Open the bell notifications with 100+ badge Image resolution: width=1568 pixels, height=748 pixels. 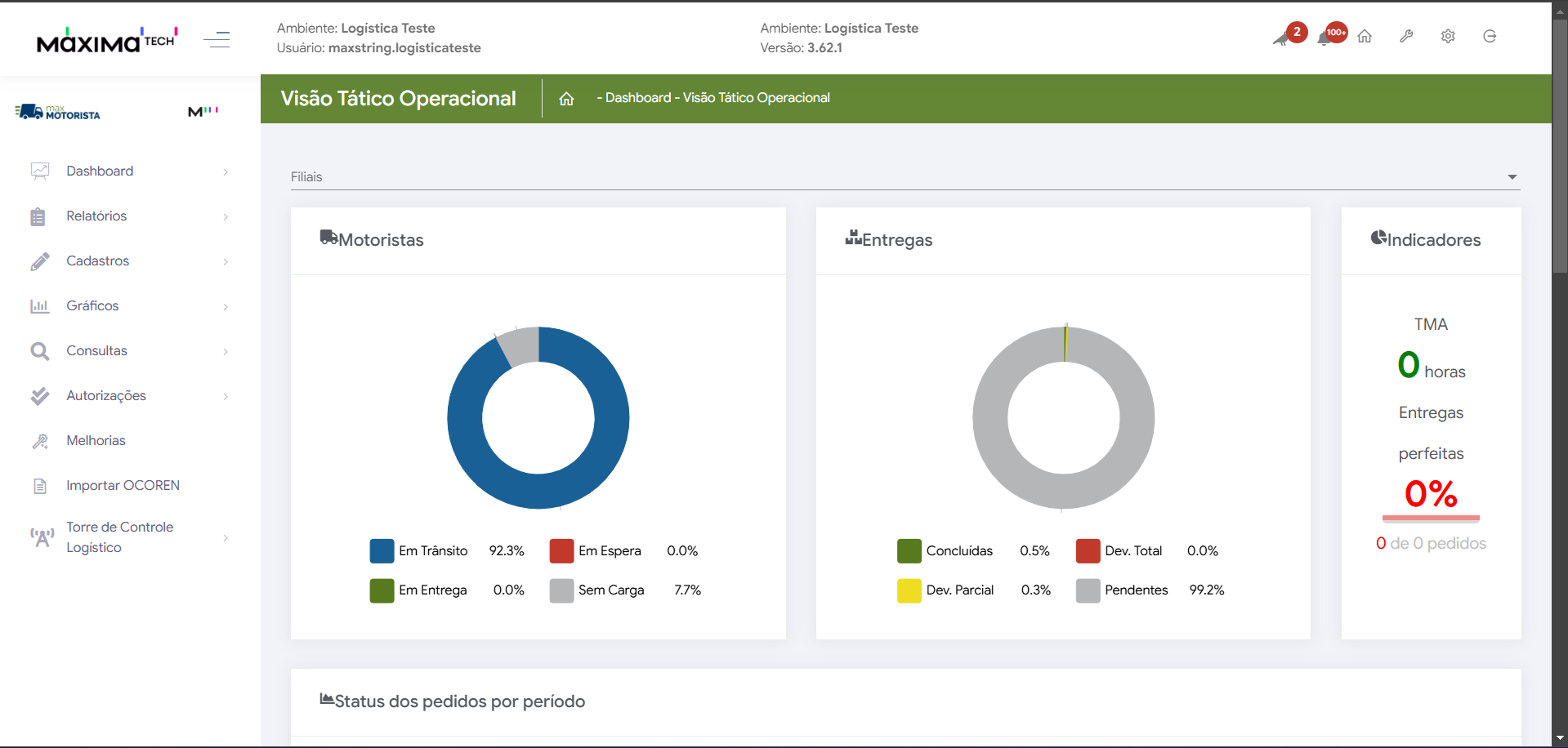coord(1325,38)
